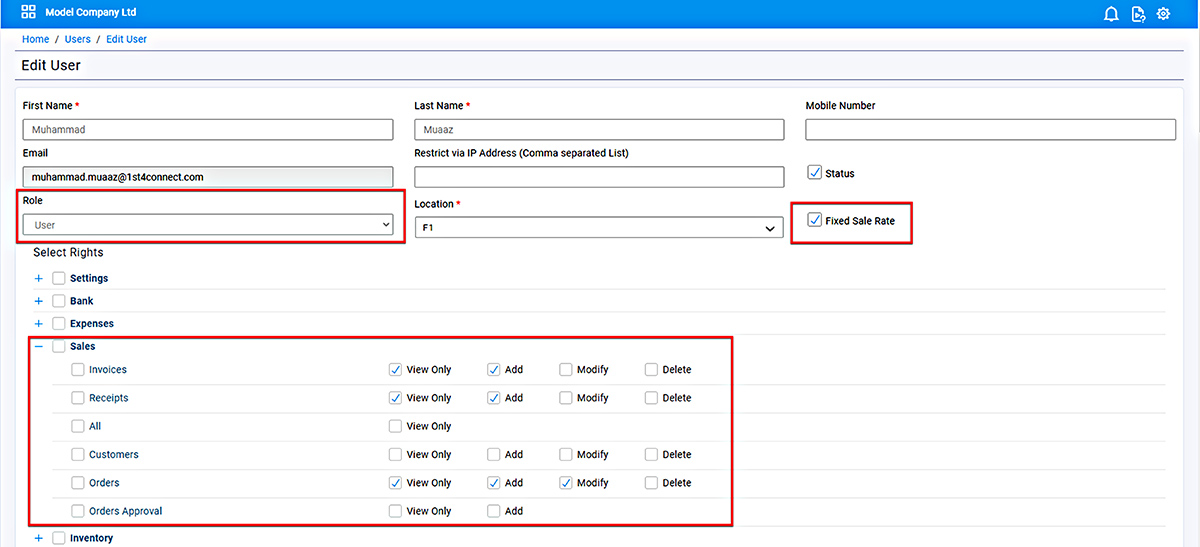Check the Orders Approval row checkbox
The width and height of the screenshot is (1200, 547).
78,511
